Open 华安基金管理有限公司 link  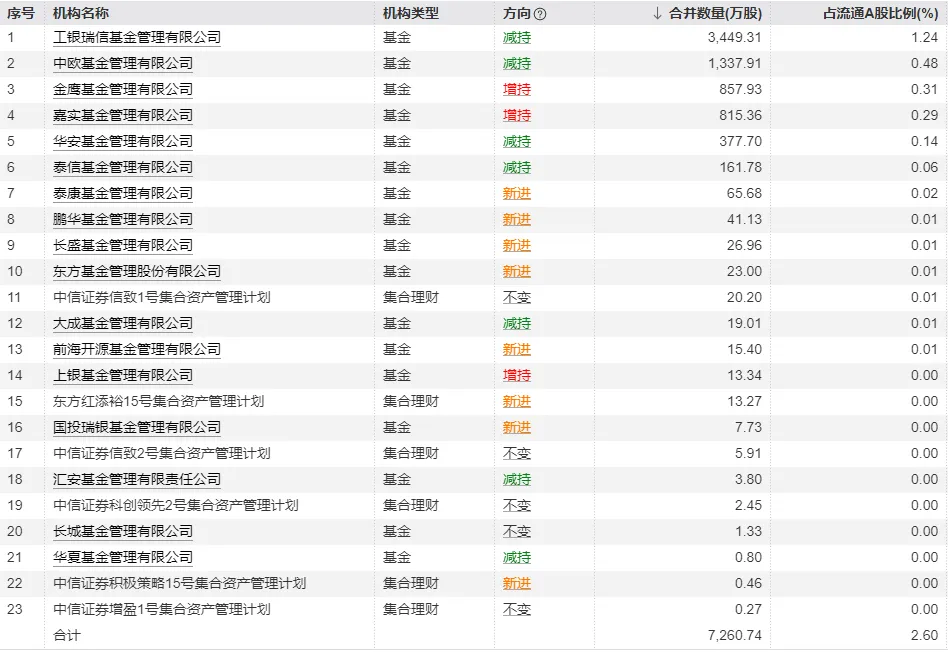click(123, 142)
